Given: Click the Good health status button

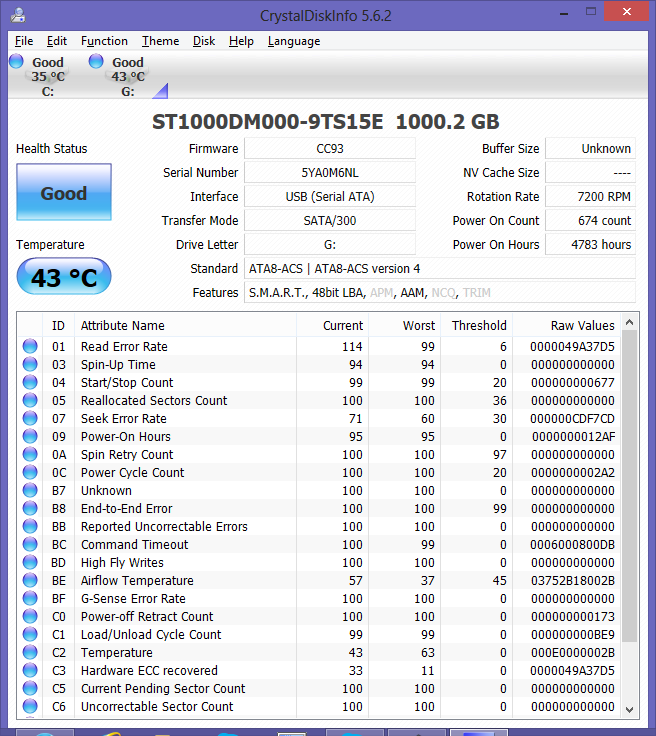Looking at the screenshot, I should [64, 192].
